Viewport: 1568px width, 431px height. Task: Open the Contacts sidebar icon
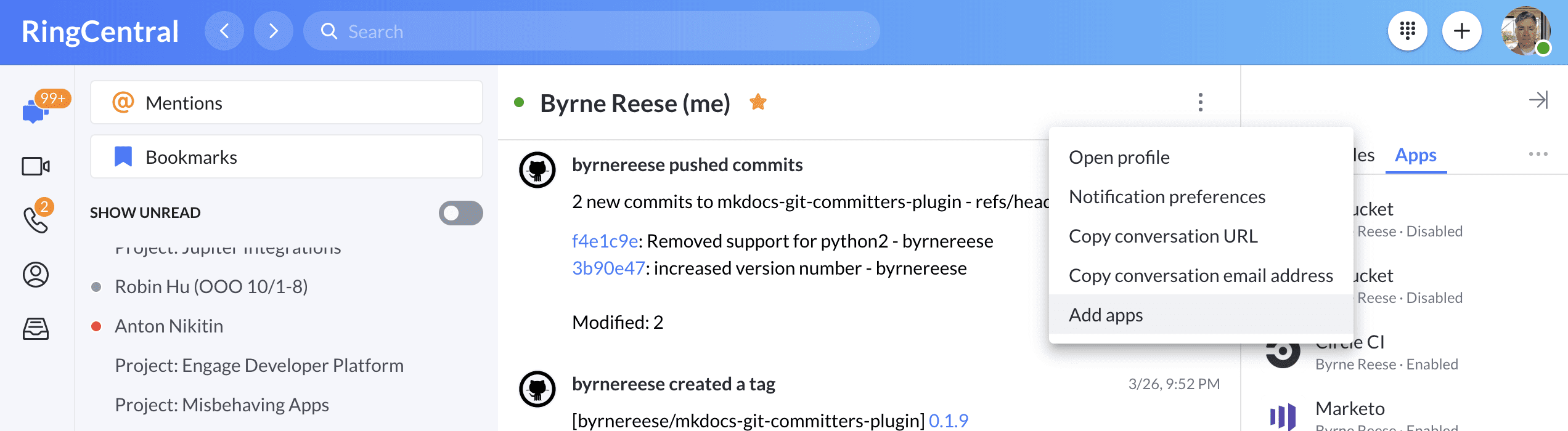pyautogui.click(x=36, y=275)
